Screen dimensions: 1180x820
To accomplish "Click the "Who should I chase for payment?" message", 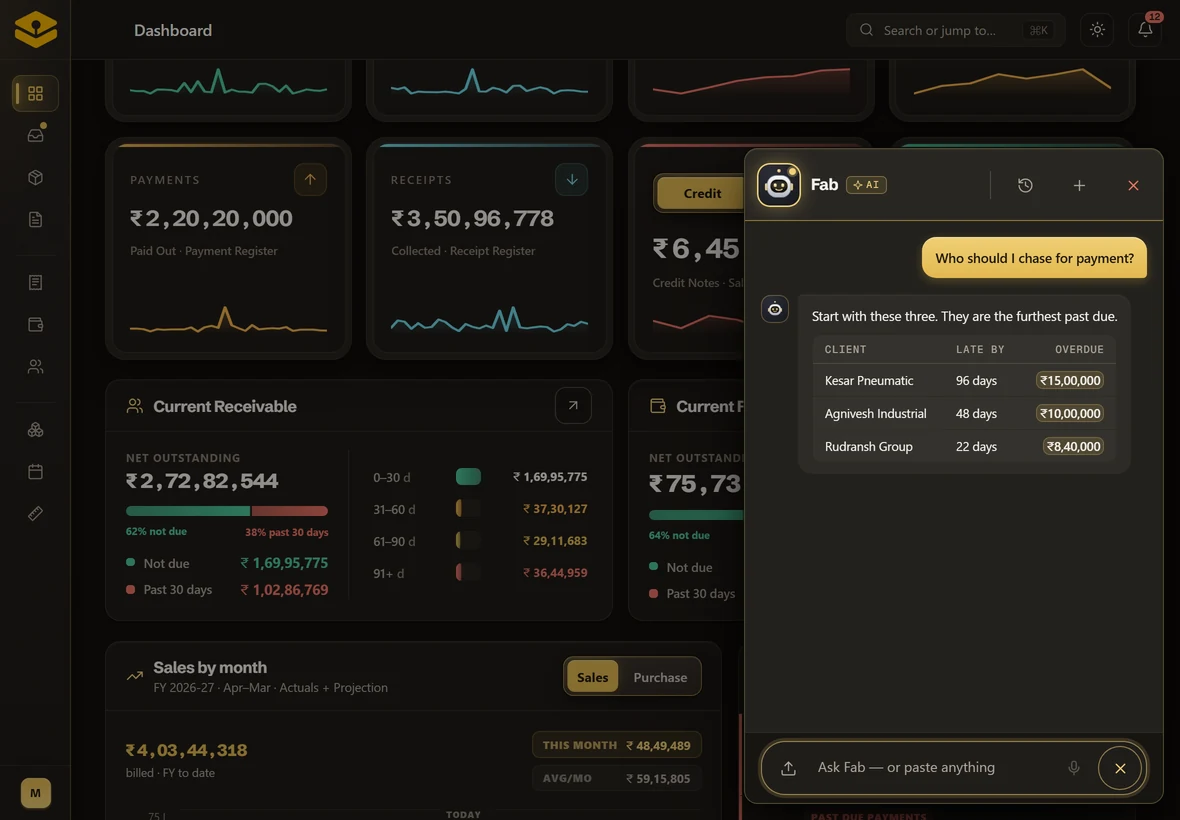I will 1034,258.
